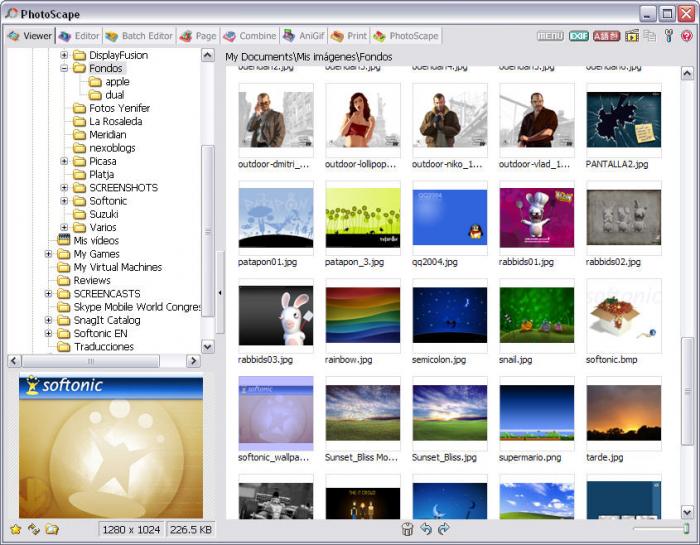700x545 pixels.
Task: Click the large softonic preview image
Action: click(x=111, y=447)
